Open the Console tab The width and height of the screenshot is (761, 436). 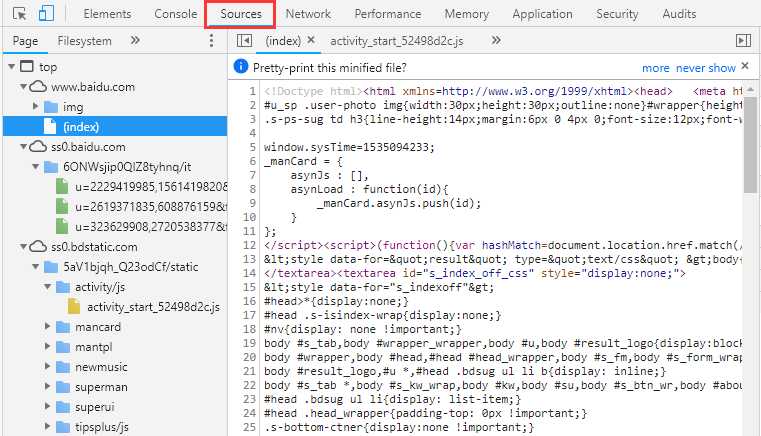click(x=175, y=14)
